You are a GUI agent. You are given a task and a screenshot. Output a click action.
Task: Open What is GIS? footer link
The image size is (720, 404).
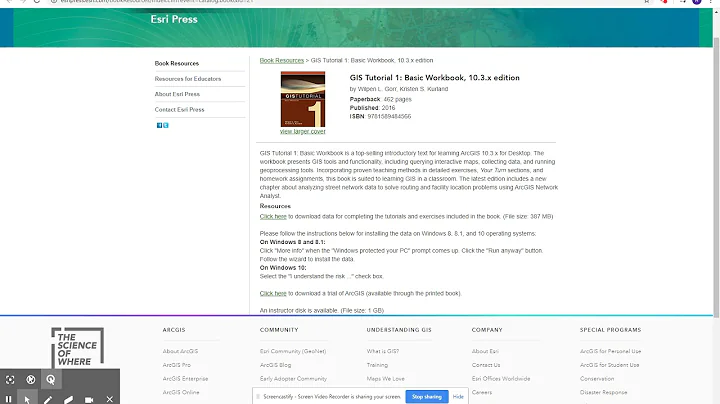pyautogui.click(x=383, y=351)
